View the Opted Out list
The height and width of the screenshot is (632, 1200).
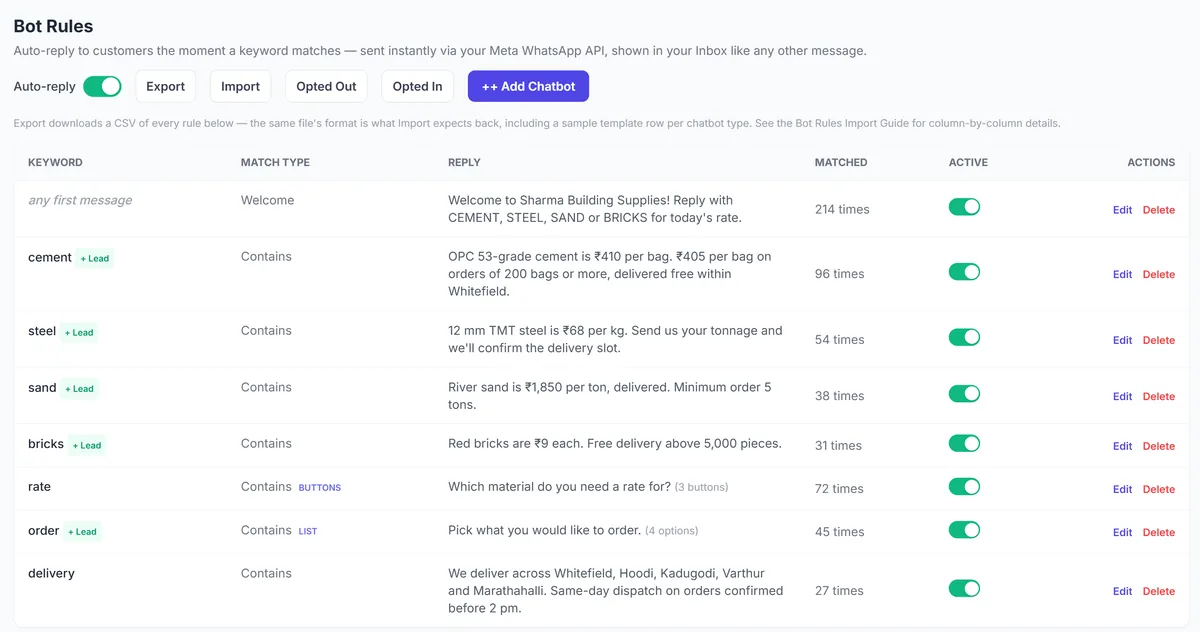coord(326,86)
